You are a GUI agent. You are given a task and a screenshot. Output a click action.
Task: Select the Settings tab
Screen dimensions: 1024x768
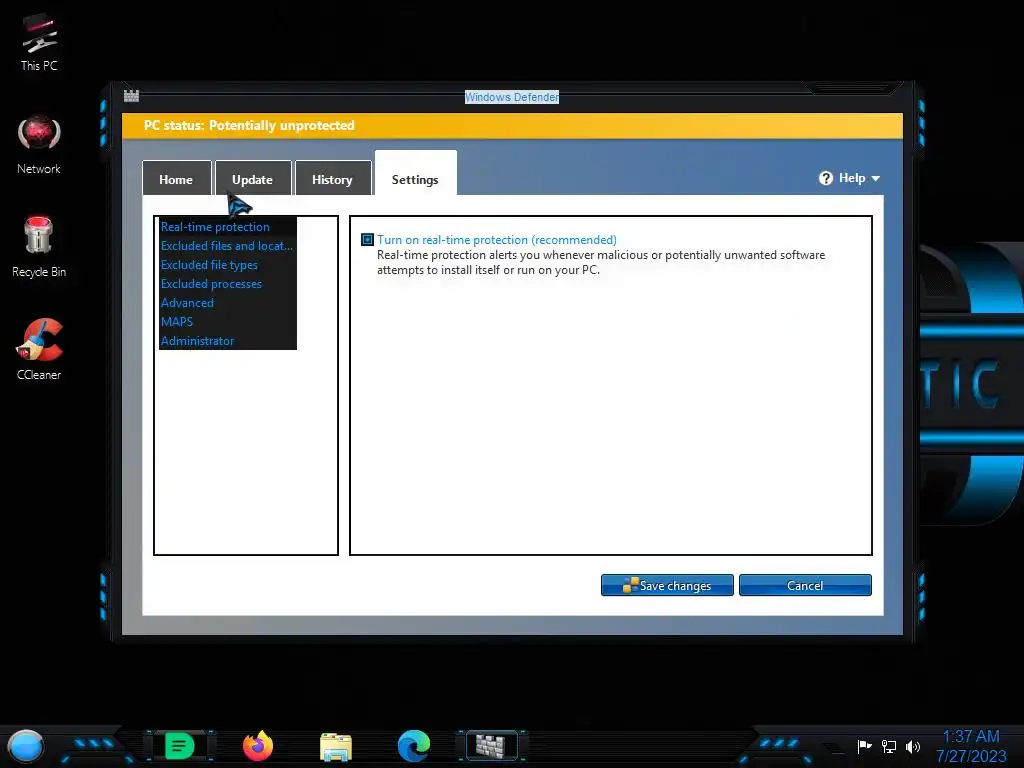pyautogui.click(x=415, y=175)
